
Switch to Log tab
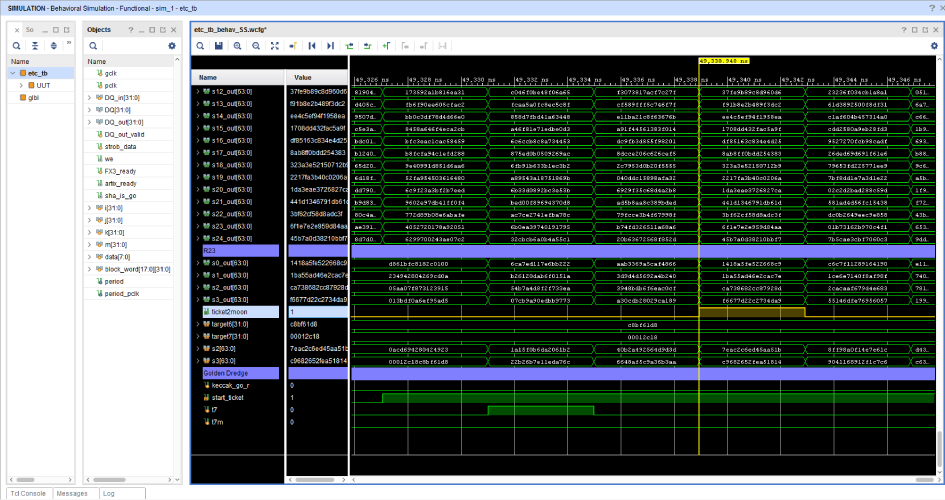108,493
